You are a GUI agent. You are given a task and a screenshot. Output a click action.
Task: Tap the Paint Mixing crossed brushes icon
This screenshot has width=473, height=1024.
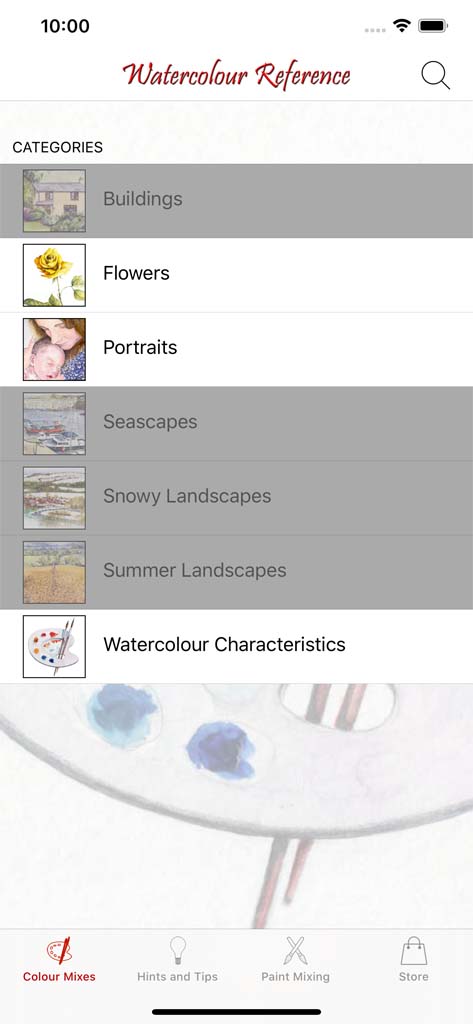coord(295,950)
